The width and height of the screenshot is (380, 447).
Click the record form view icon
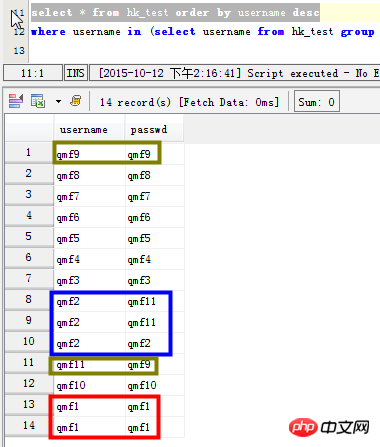pos(16,101)
